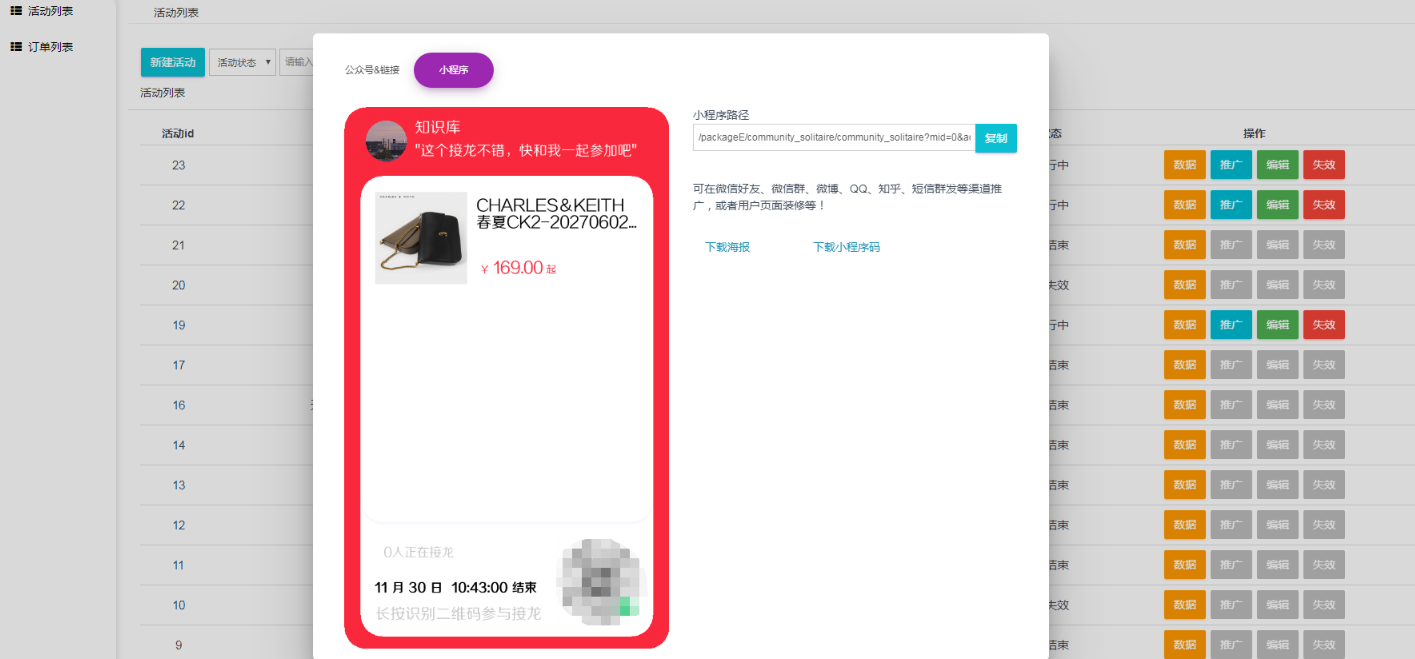This screenshot has width=1415, height=659.
Task: Click the 活动列表 sidebar list icon
Action: point(16,10)
